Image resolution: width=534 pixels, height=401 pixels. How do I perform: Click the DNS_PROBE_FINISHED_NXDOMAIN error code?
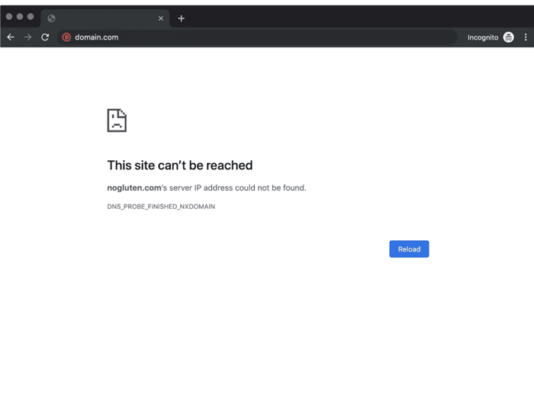(x=161, y=206)
